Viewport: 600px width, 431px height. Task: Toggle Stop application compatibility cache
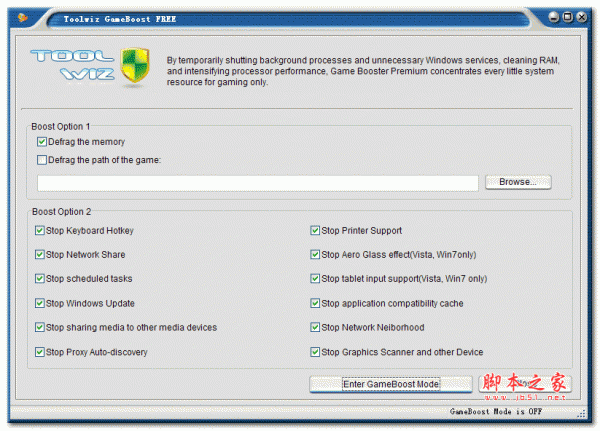[x=315, y=304]
